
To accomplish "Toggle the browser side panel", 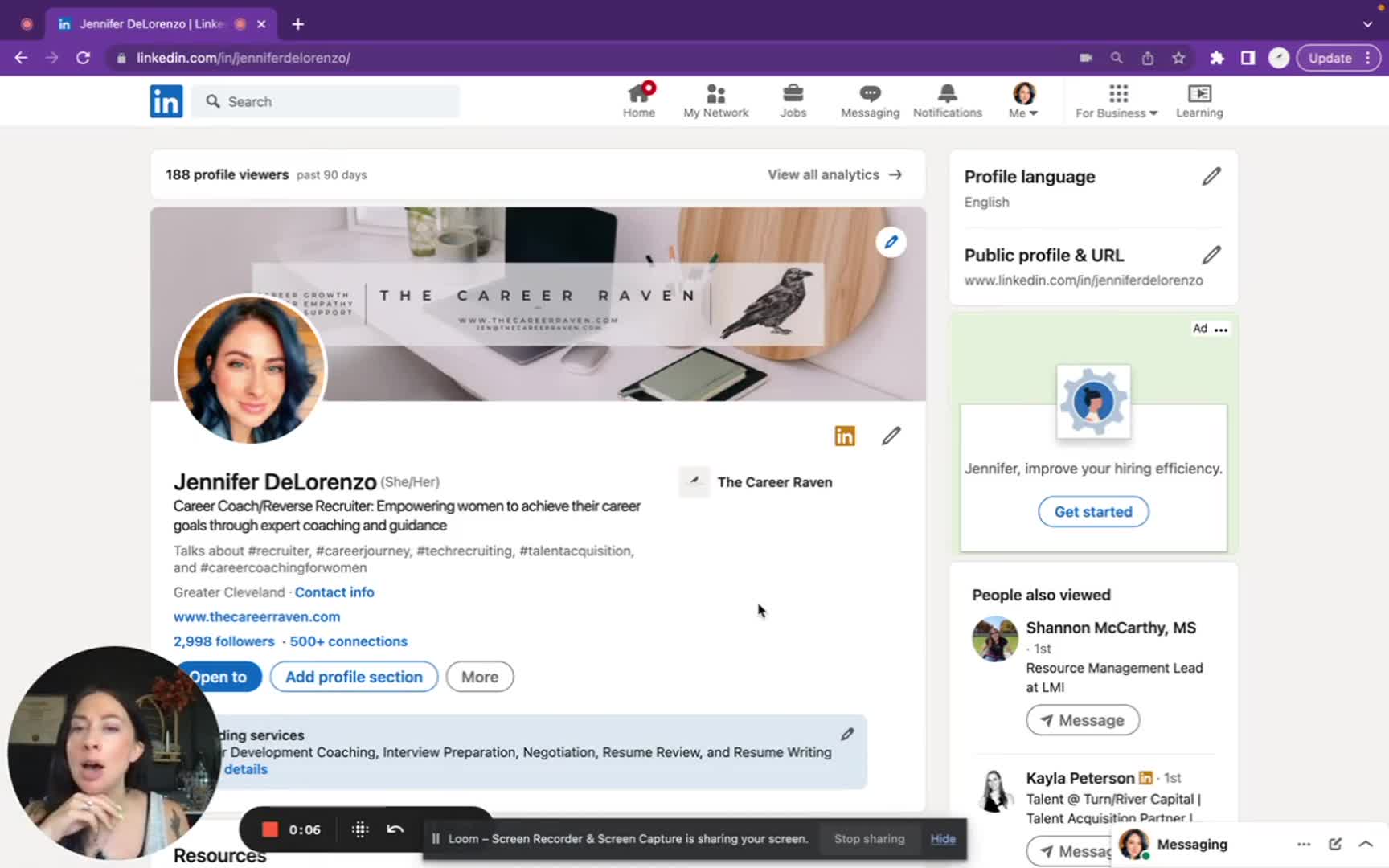I will coord(1248,58).
